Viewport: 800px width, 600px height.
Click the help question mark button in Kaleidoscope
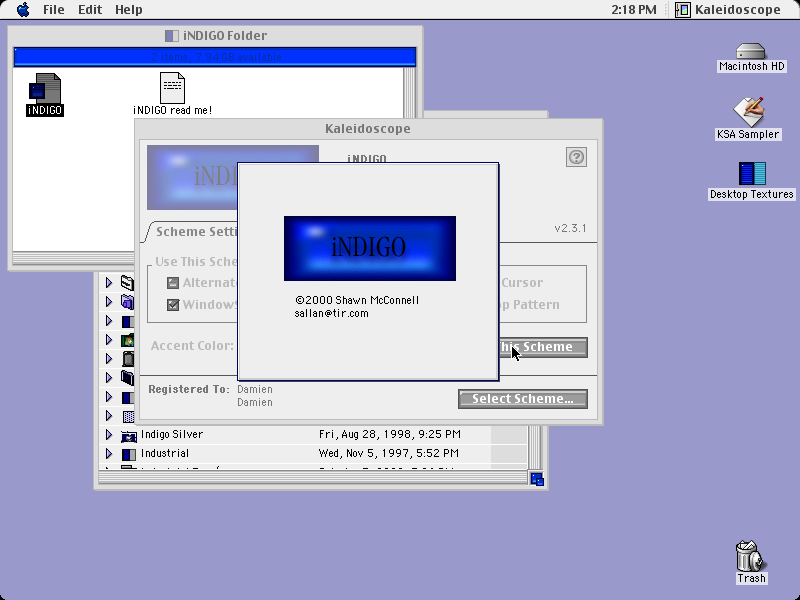pos(577,157)
